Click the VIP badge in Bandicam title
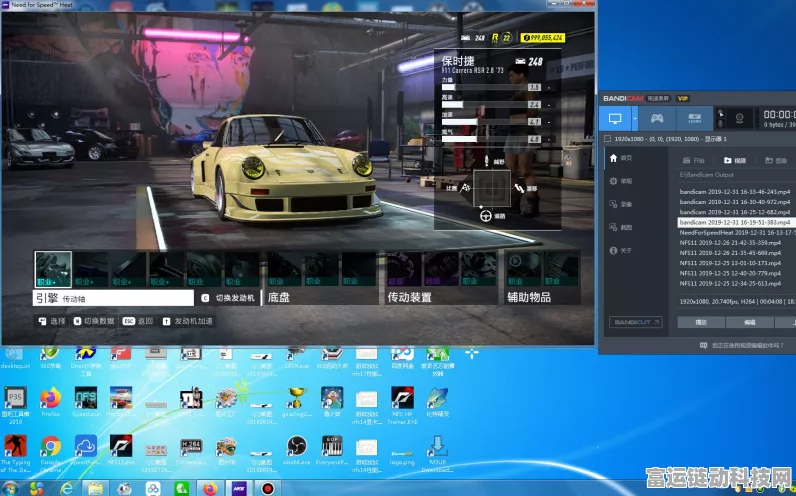This screenshot has width=796, height=496. 683,98
